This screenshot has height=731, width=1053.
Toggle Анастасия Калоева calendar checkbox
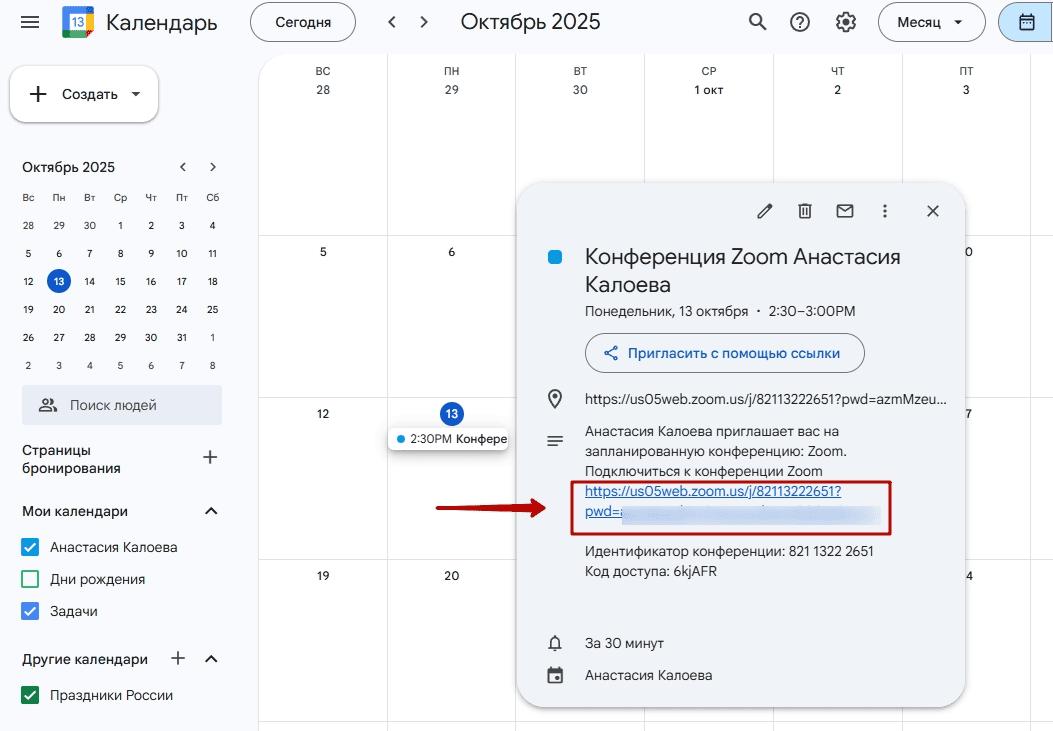click(x=30, y=547)
